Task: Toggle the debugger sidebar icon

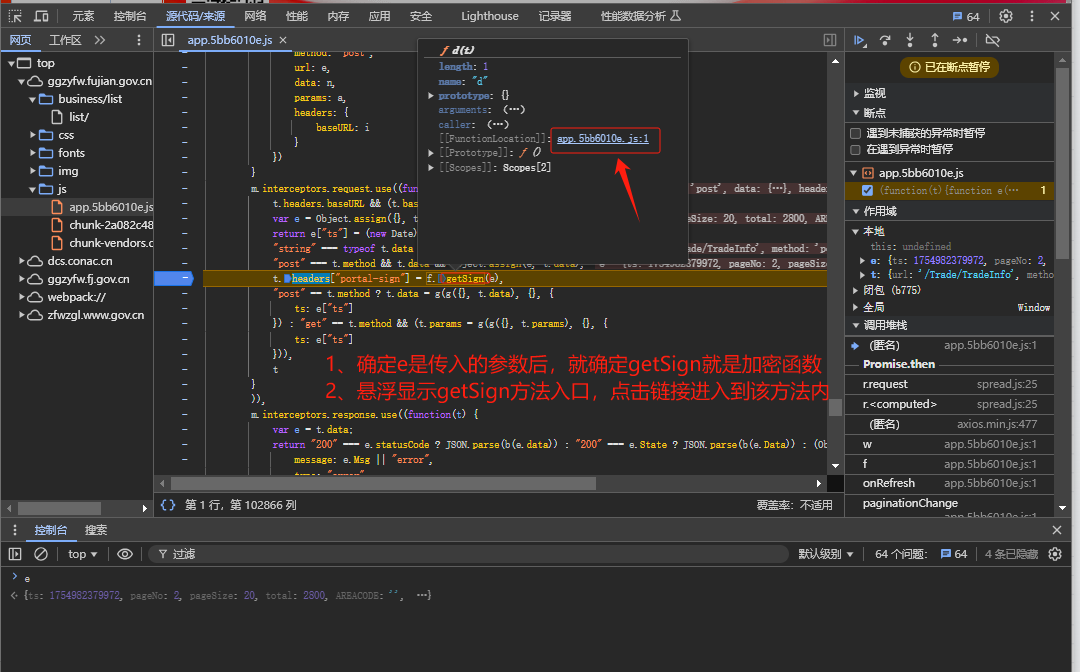Action: [x=830, y=40]
